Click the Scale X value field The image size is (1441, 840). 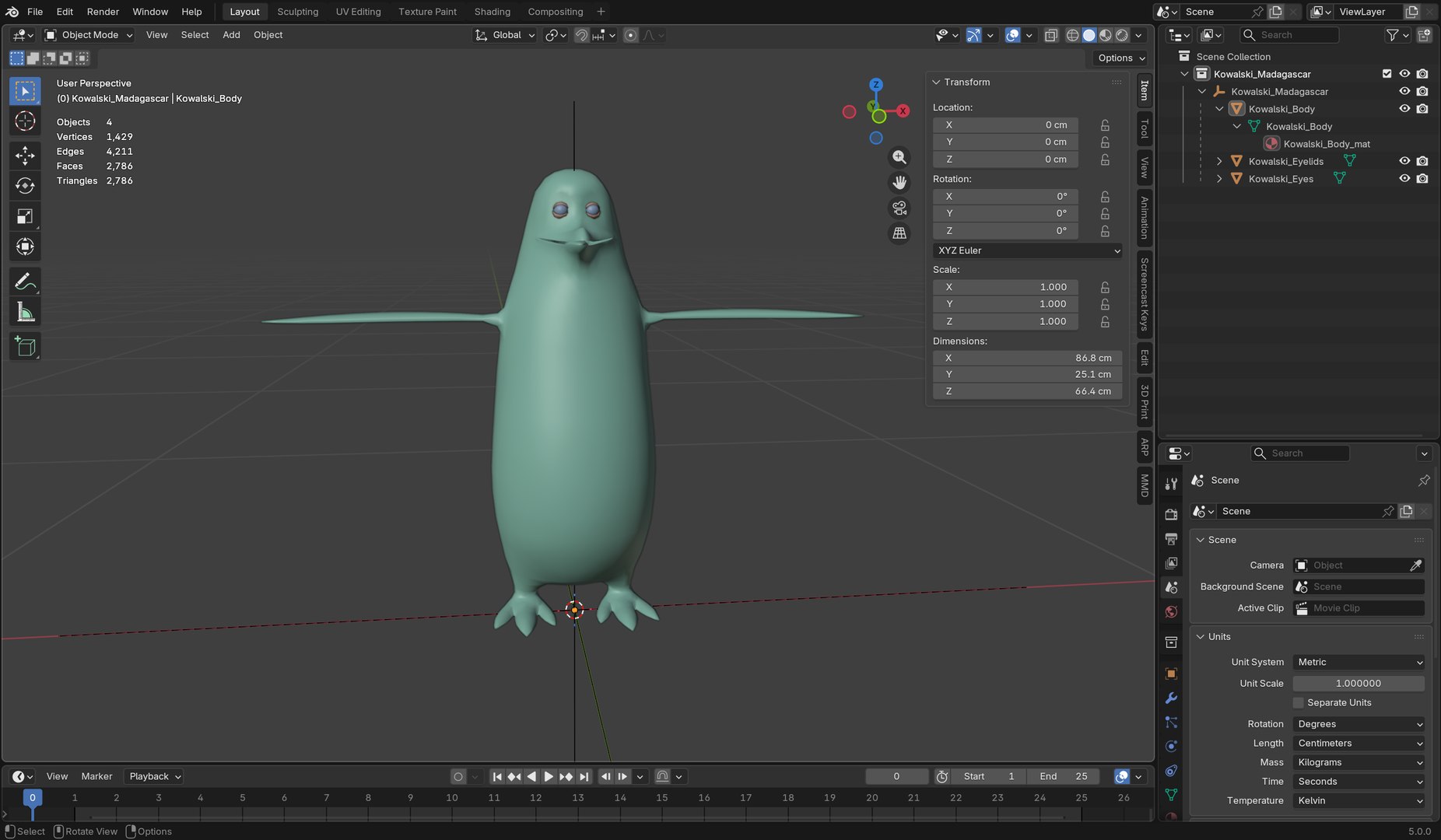pos(1005,287)
